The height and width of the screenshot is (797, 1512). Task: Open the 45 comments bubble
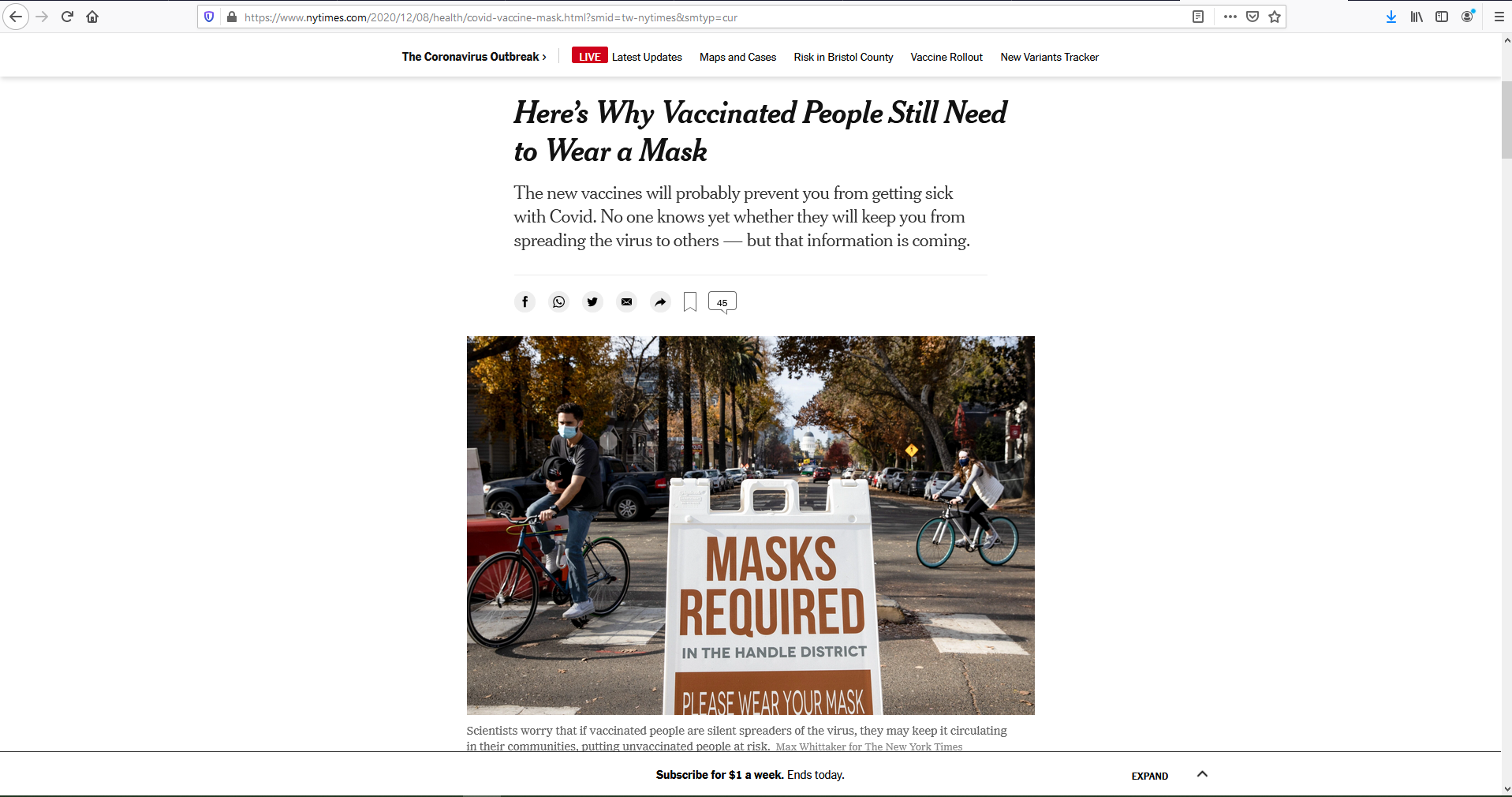pyautogui.click(x=722, y=302)
